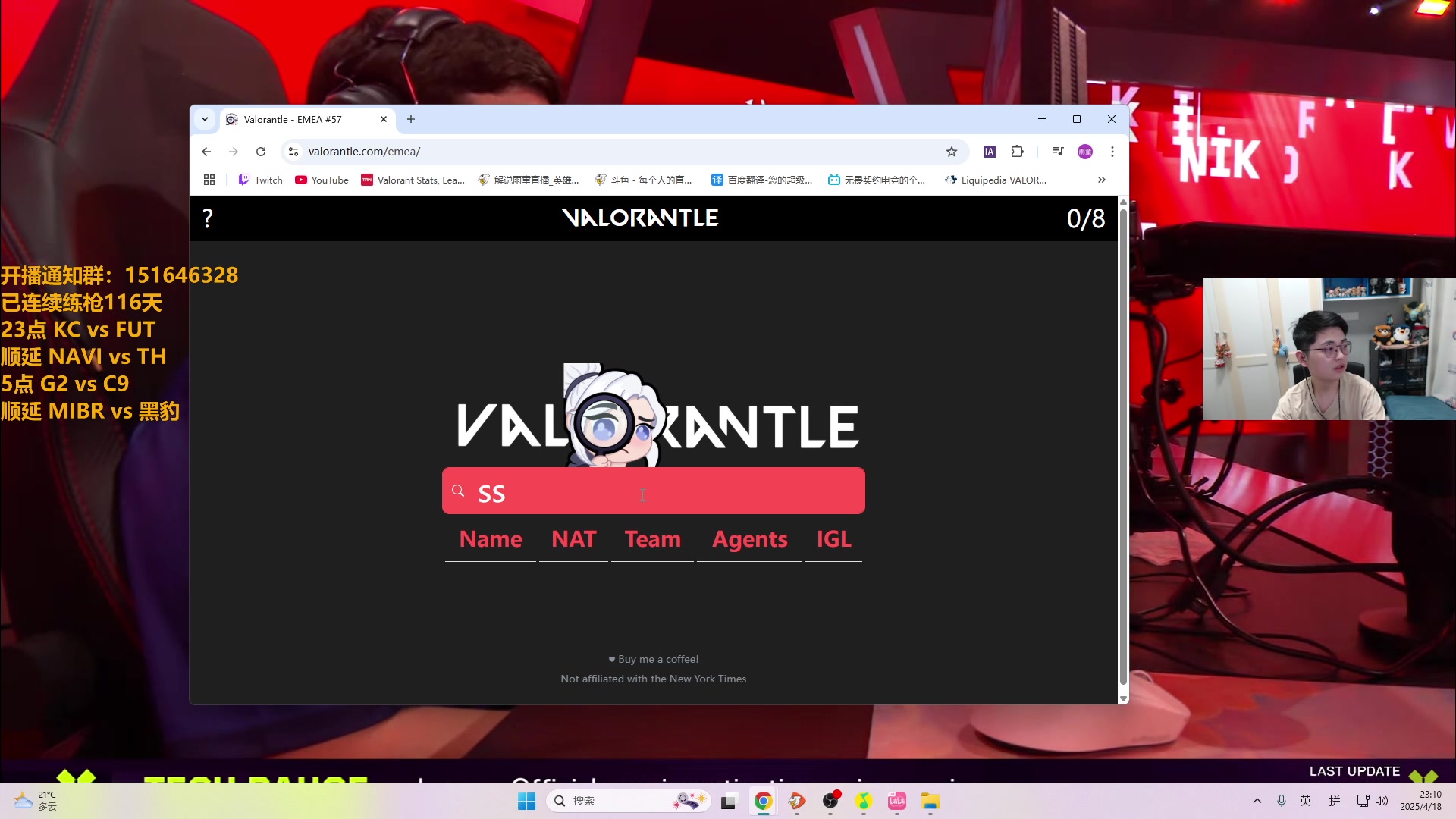
Task: Select the Valorantle - EMEA #57 tab
Action: pyautogui.click(x=307, y=120)
